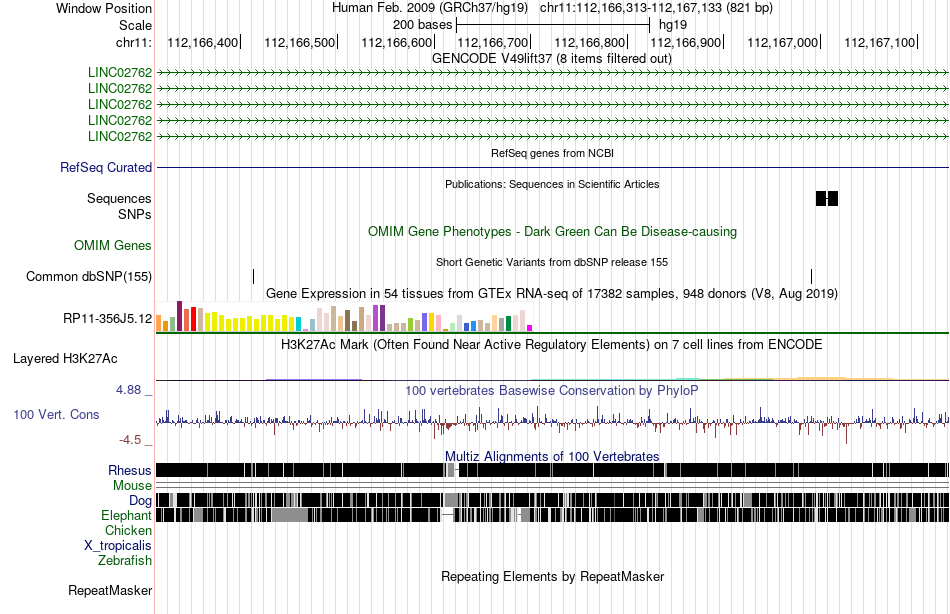950x614 pixels.
Task: Click the RepeatMasker track label
Action: point(110,591)
